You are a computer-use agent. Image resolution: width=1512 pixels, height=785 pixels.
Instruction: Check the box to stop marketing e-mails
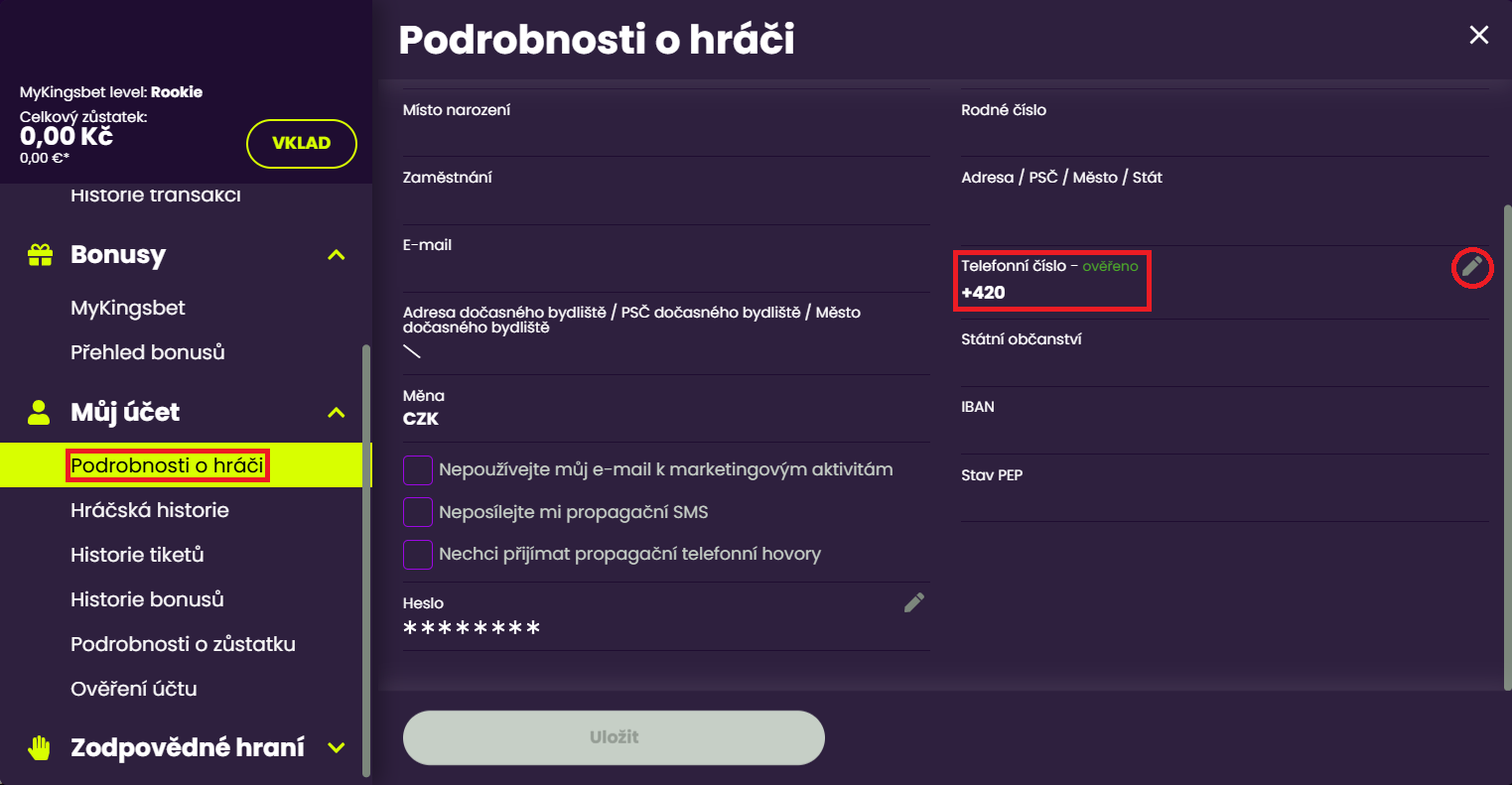(418, 470)
